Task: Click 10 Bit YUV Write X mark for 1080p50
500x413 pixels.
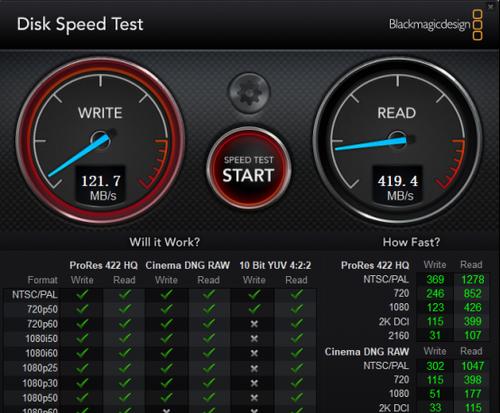Action: coord(254,398)
